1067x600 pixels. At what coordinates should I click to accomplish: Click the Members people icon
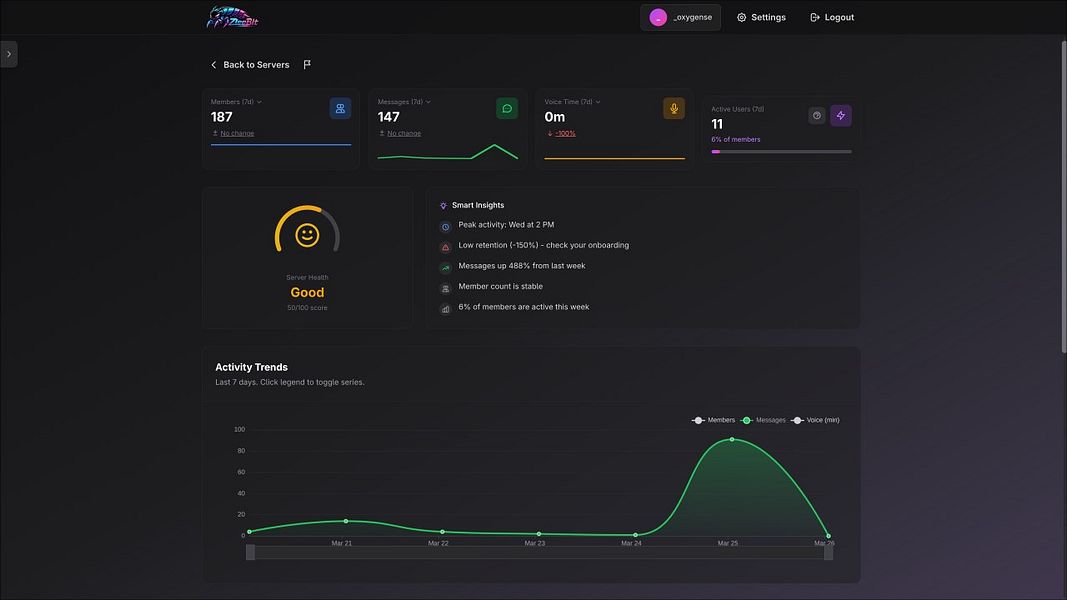pos(340,108)
